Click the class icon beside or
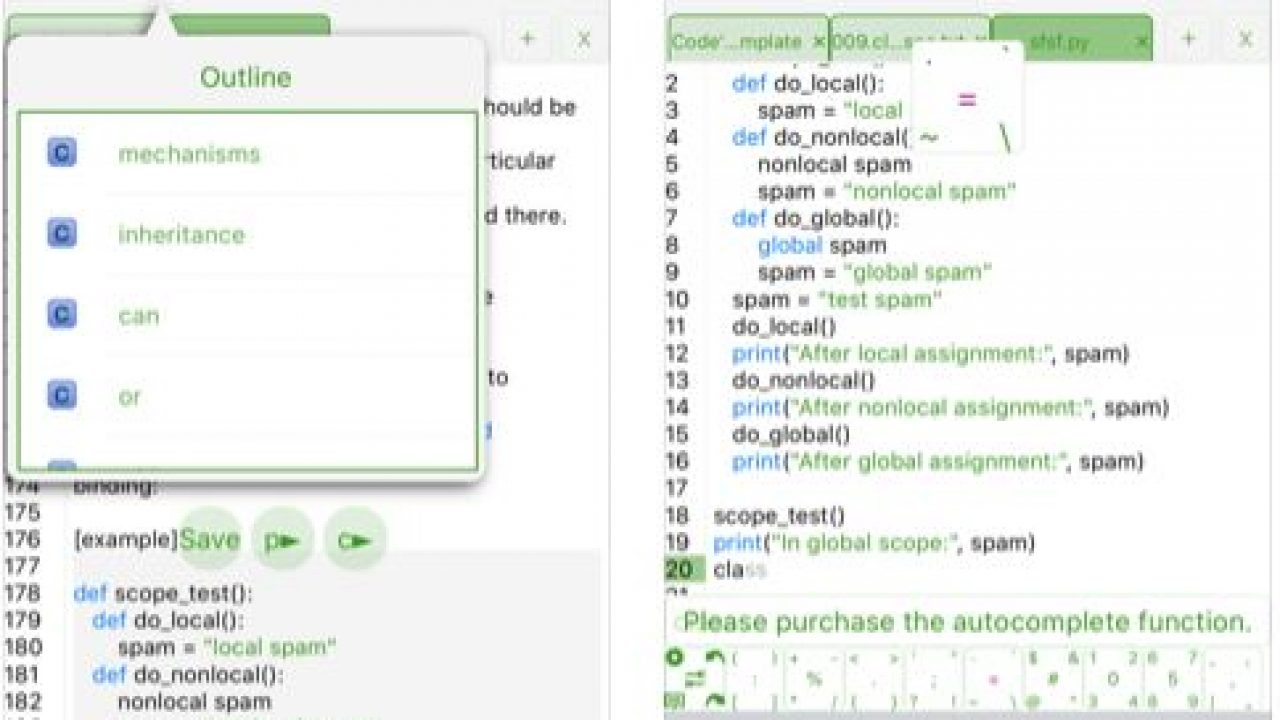Screen dimensions: 1280x720 point(62,396)
